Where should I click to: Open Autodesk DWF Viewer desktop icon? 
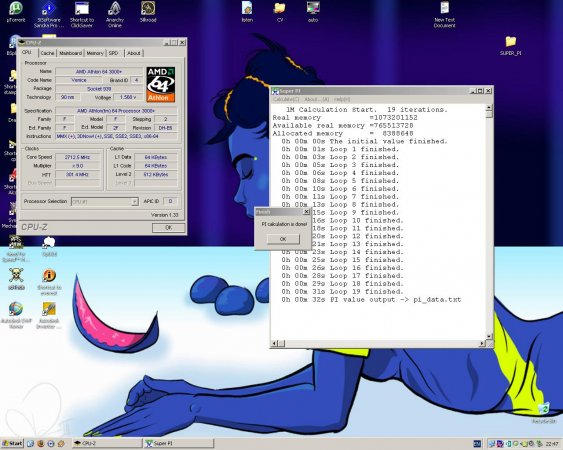pos(16,315)
